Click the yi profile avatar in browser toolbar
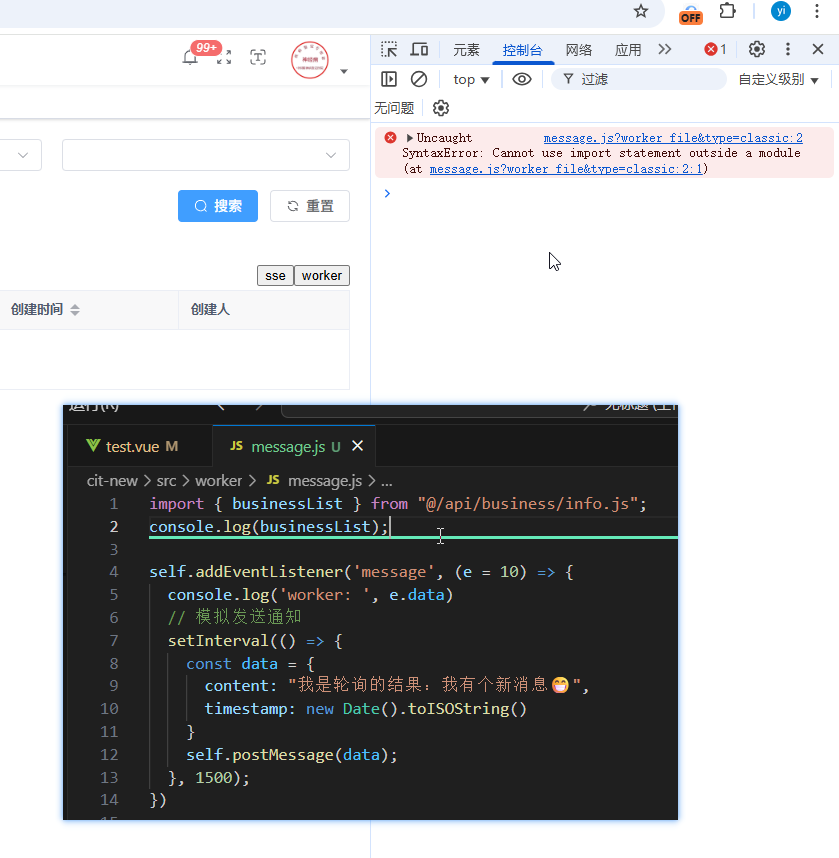This screenshot has width=839, height=858. [x=781, y=11]
